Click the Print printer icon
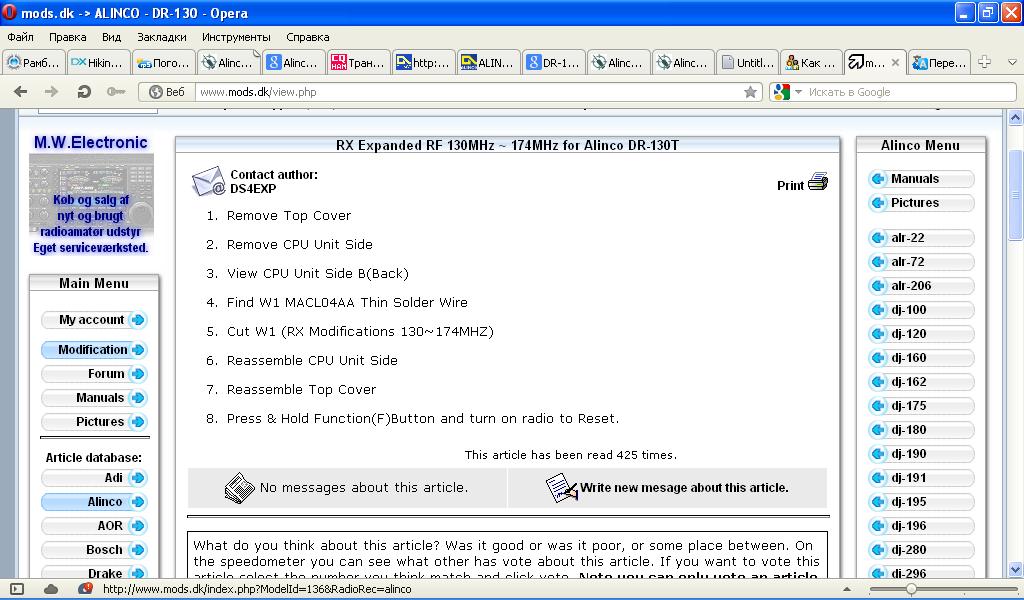This screenshot has height=600, width=1024. [818, 182]
